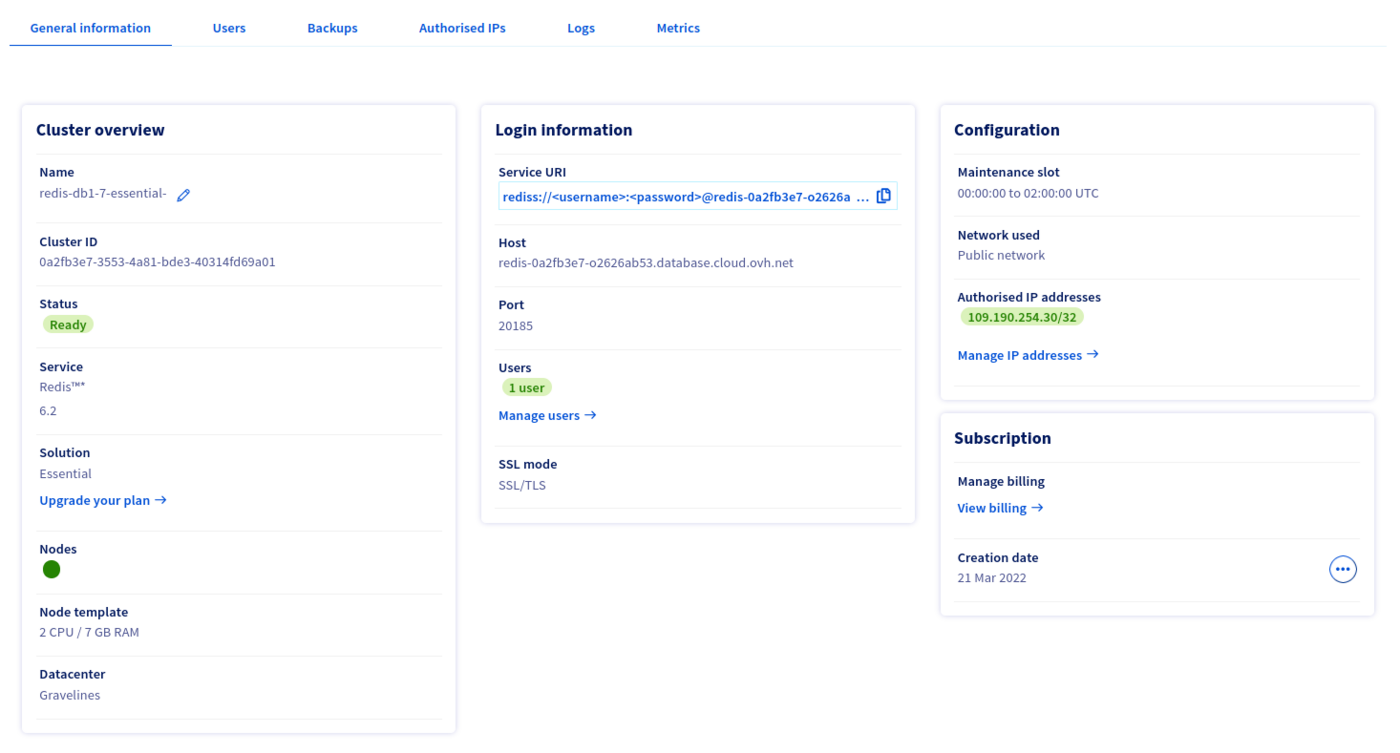Click the 109.190.254.30/32 IP address badge
Screen dimensions: 1400x753
(x=1021, y=317)
